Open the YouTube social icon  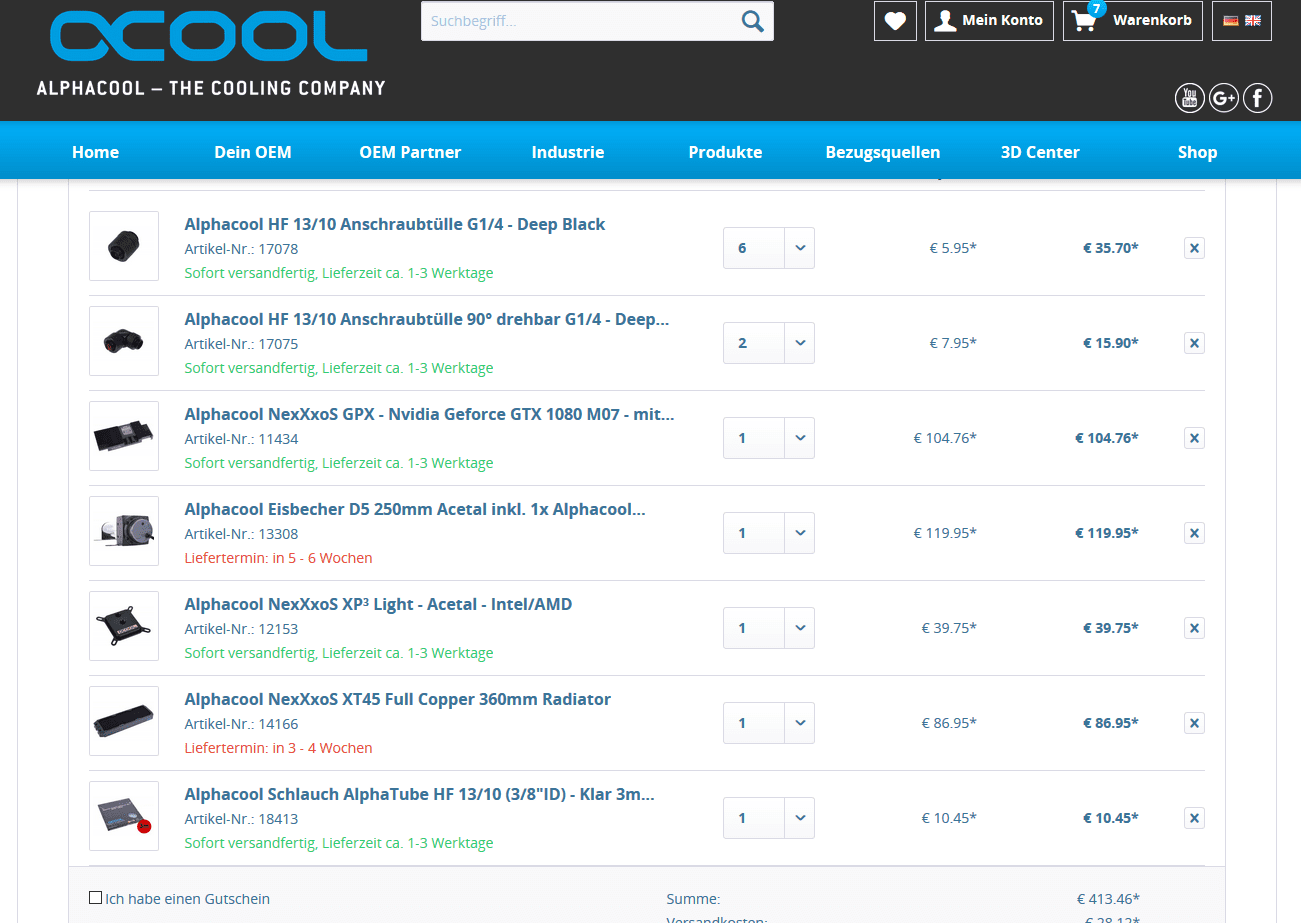pyautogui.click(x=1189, y=98)
